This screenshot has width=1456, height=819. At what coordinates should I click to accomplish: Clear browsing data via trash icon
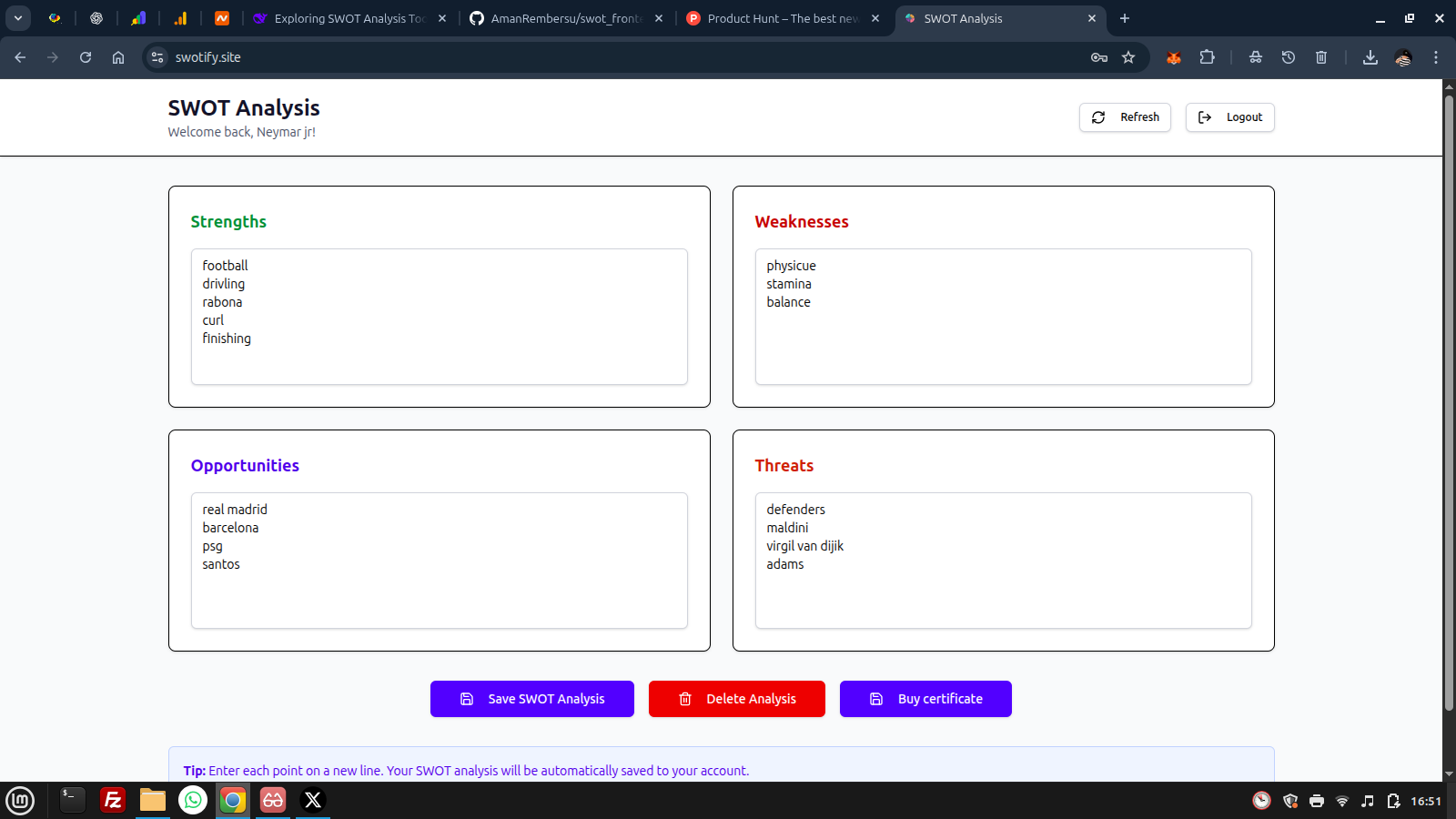(x=1321, y=56)
